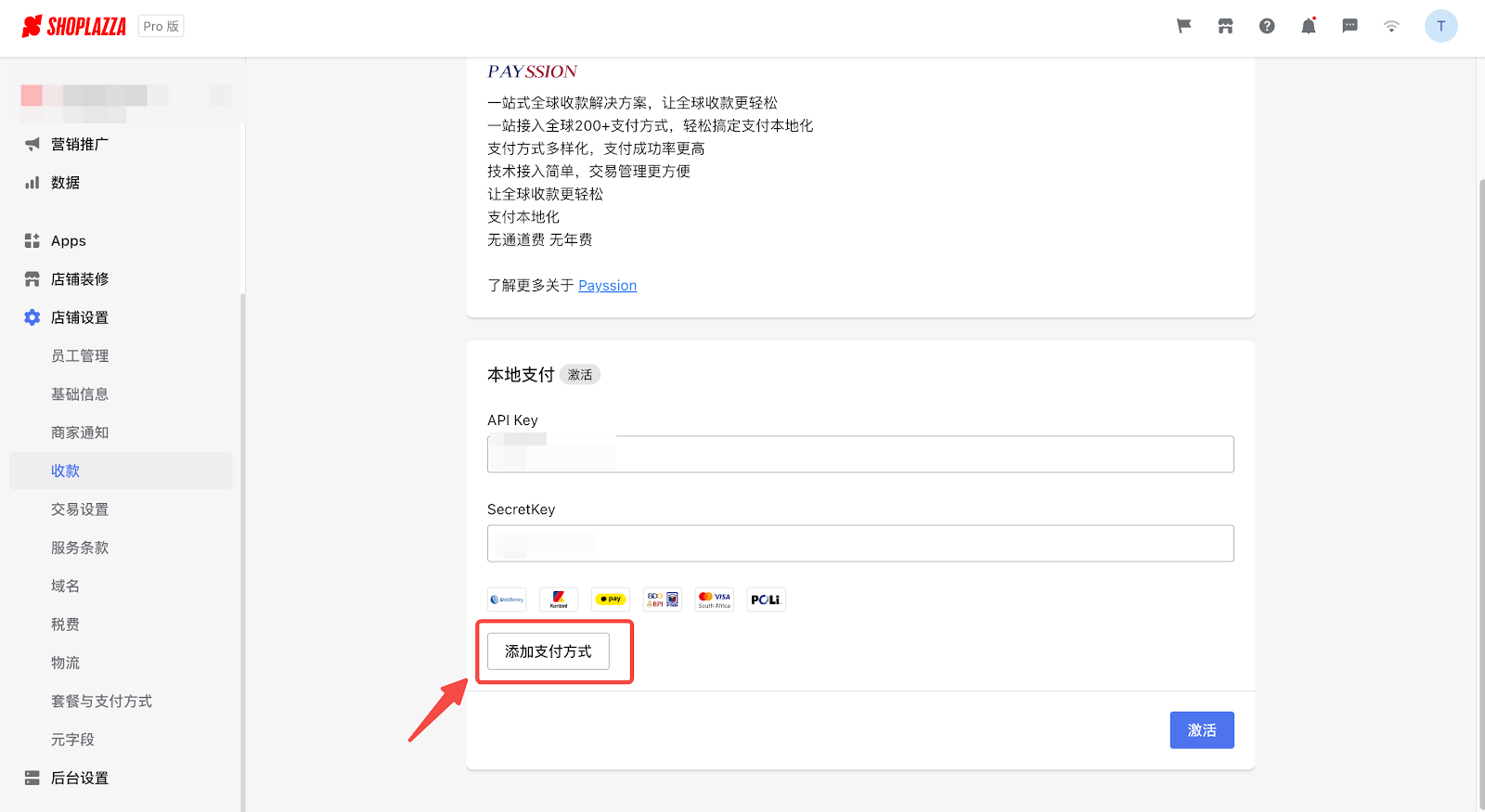Screen dimensions: 1485x812
Task: Click the Visa South Africa payment logo
Action: point(715,599)
